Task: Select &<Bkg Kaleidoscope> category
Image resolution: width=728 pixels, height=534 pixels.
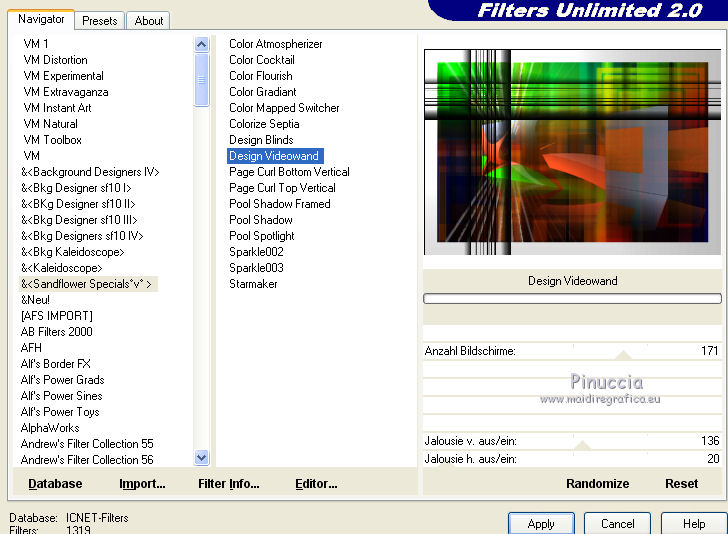Action: coord(72,252)
